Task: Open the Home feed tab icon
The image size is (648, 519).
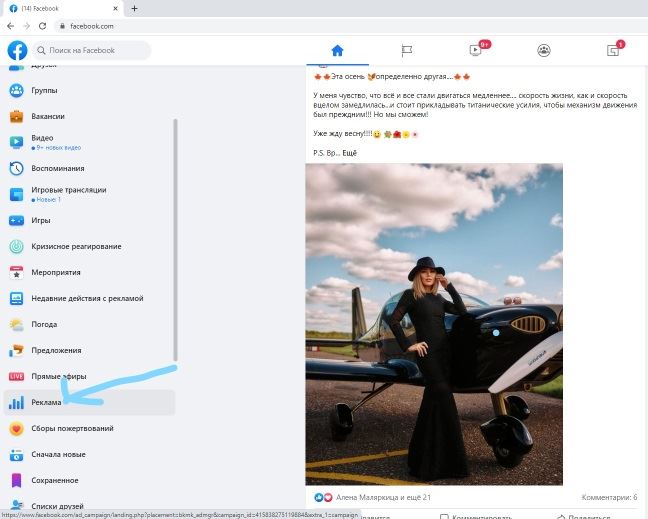Action: [x=337, y=50]
